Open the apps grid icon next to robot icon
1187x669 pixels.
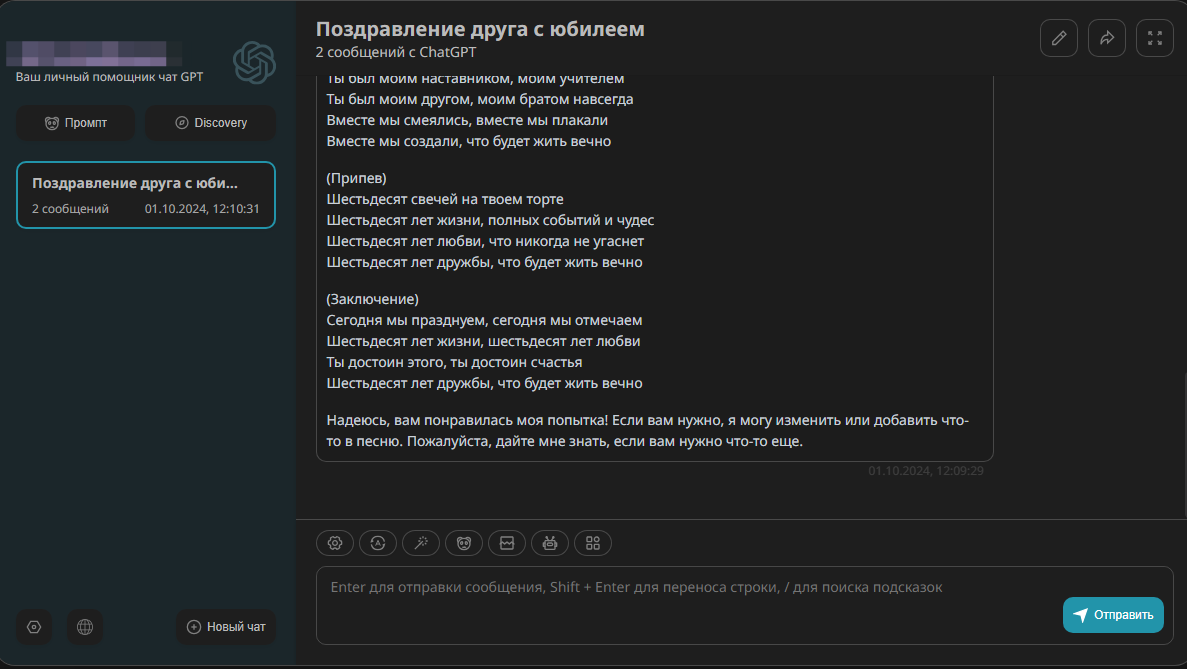pyautogui.click(x=592, y=543)
